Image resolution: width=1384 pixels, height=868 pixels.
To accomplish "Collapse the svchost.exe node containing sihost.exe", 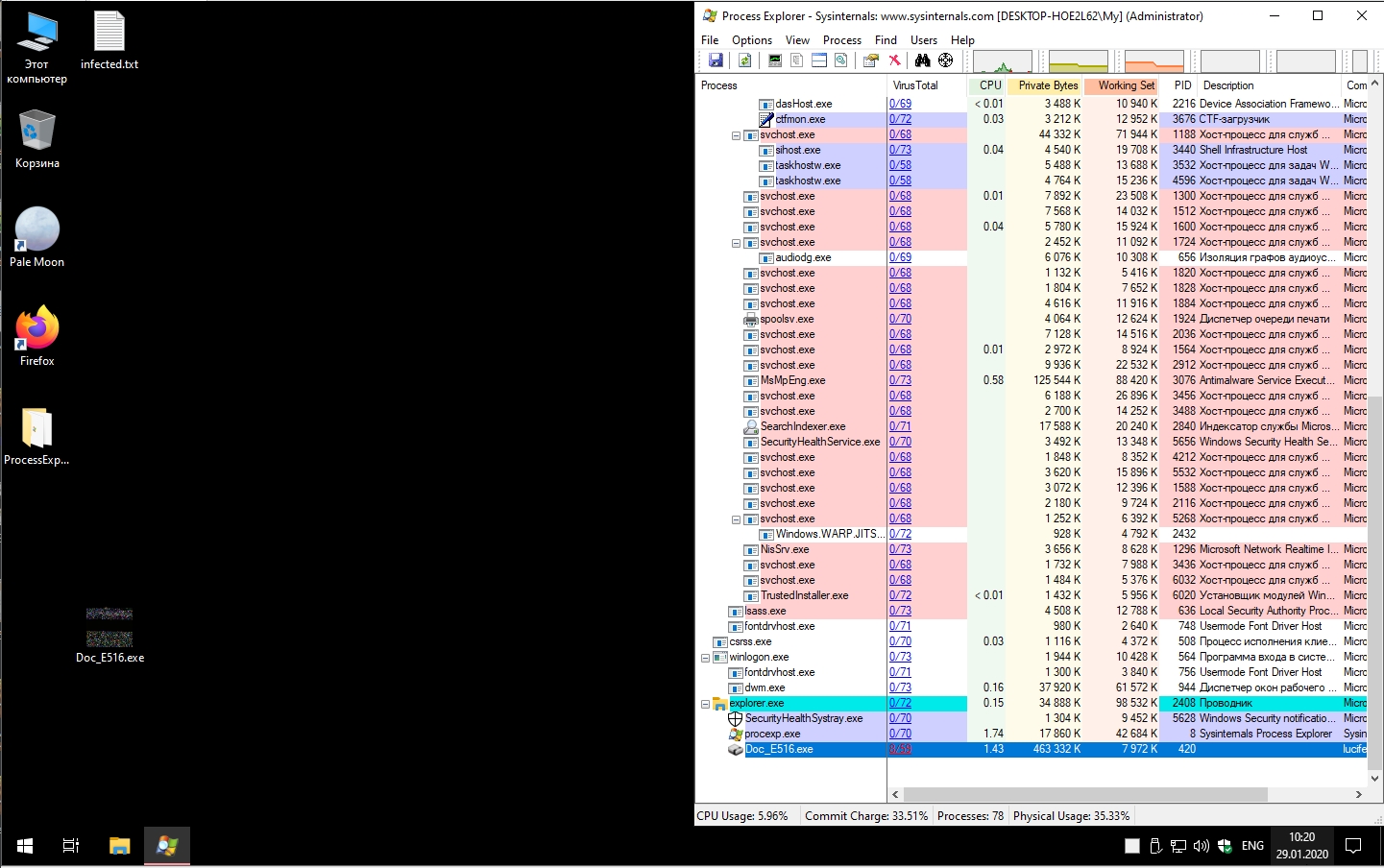I will click(736, 135).
